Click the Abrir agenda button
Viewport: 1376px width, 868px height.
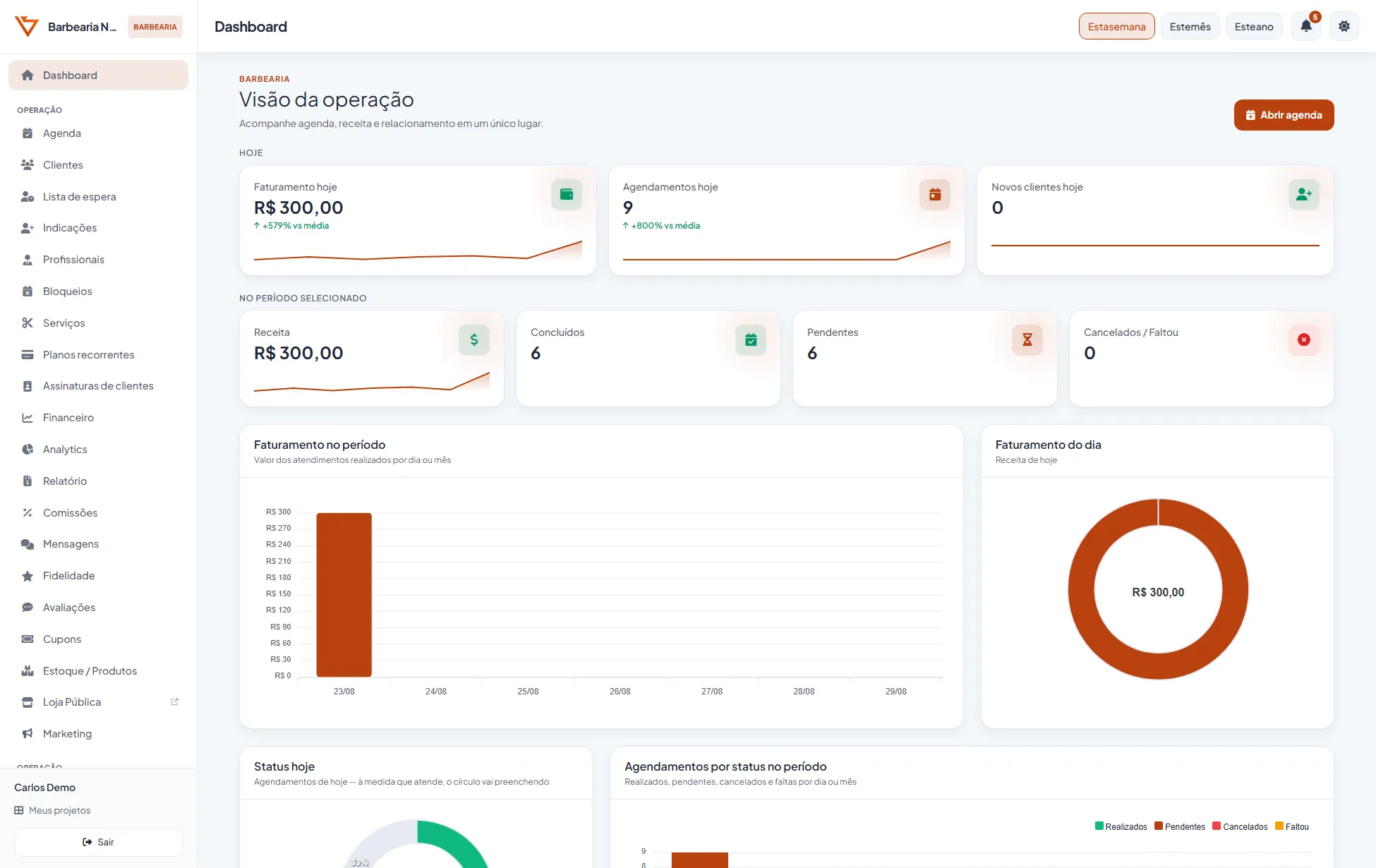pyautogui.click(x=1284, y=115)
